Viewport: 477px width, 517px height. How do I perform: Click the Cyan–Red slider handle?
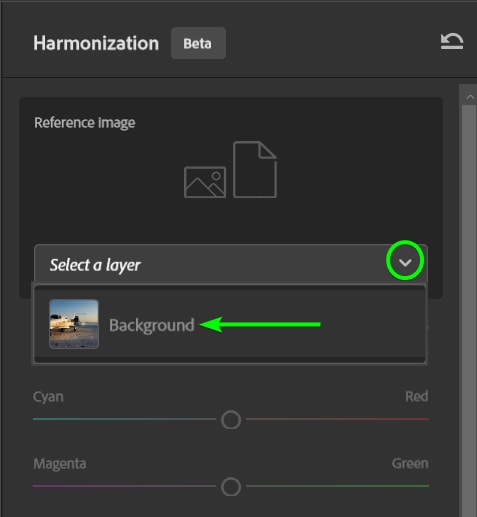coord(231,420)
